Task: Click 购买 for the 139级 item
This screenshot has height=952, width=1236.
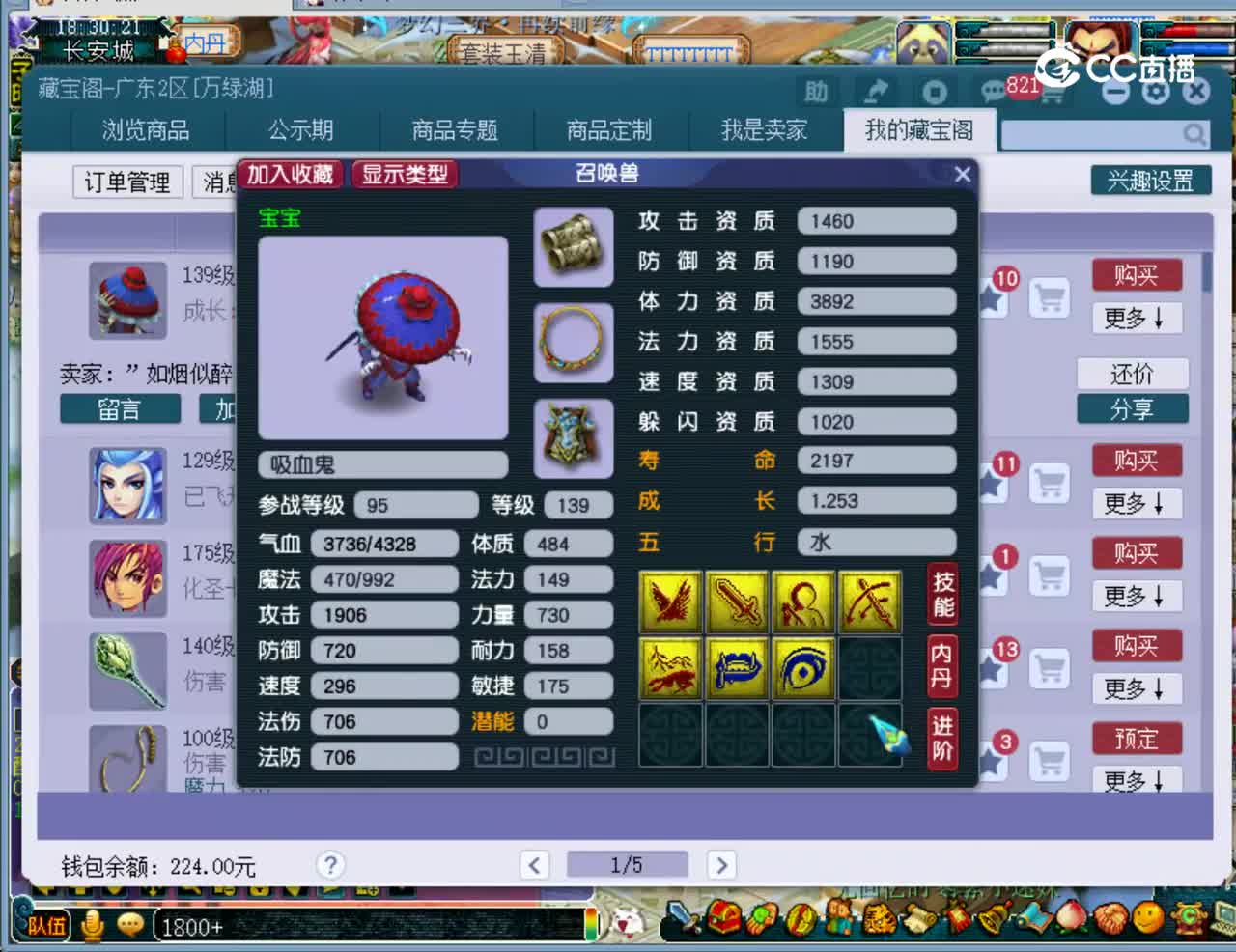Action: 1137,275
